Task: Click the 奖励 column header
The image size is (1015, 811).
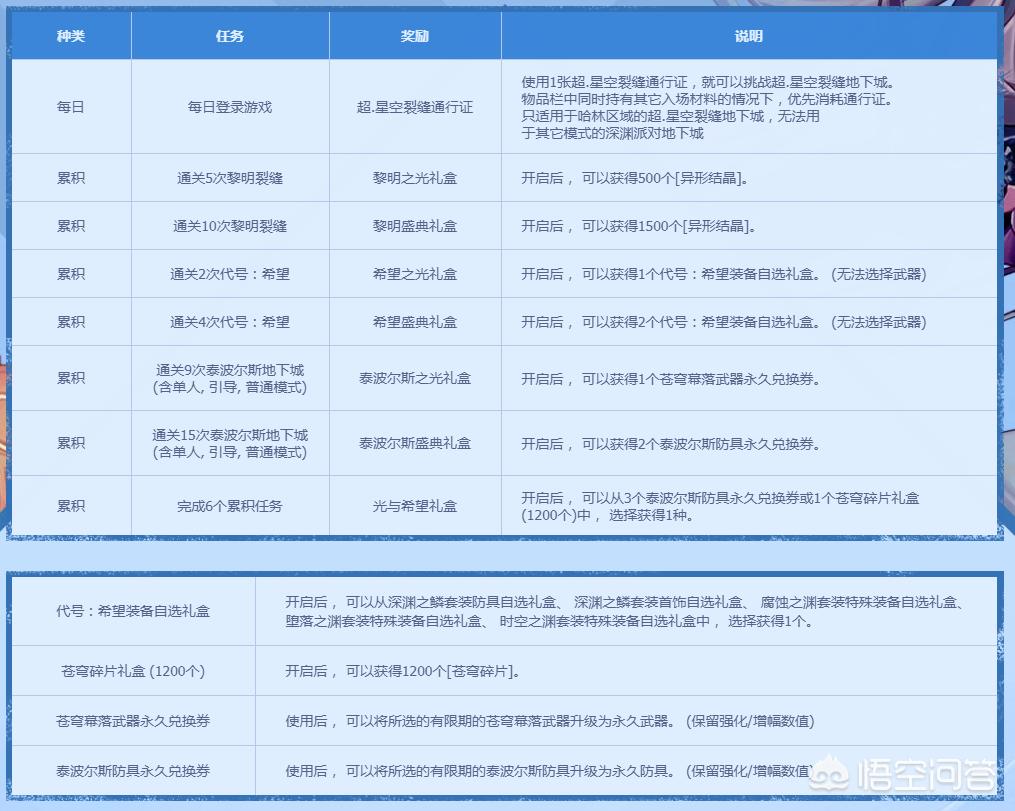Action: click(x=415, y=36)
